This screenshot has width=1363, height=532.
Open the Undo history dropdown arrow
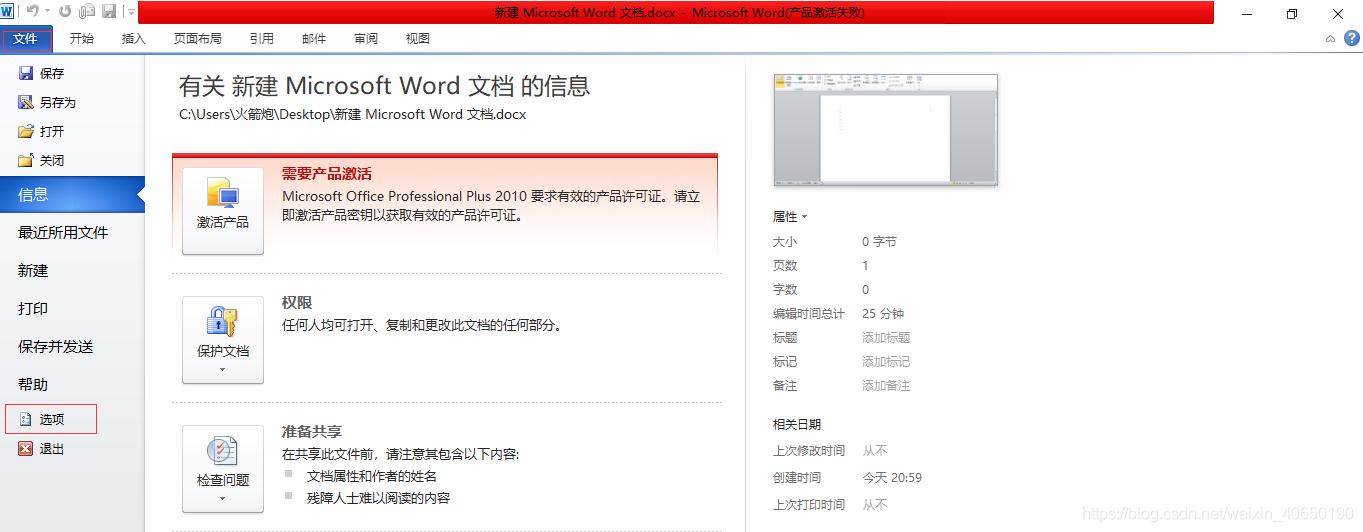(47, 12)
